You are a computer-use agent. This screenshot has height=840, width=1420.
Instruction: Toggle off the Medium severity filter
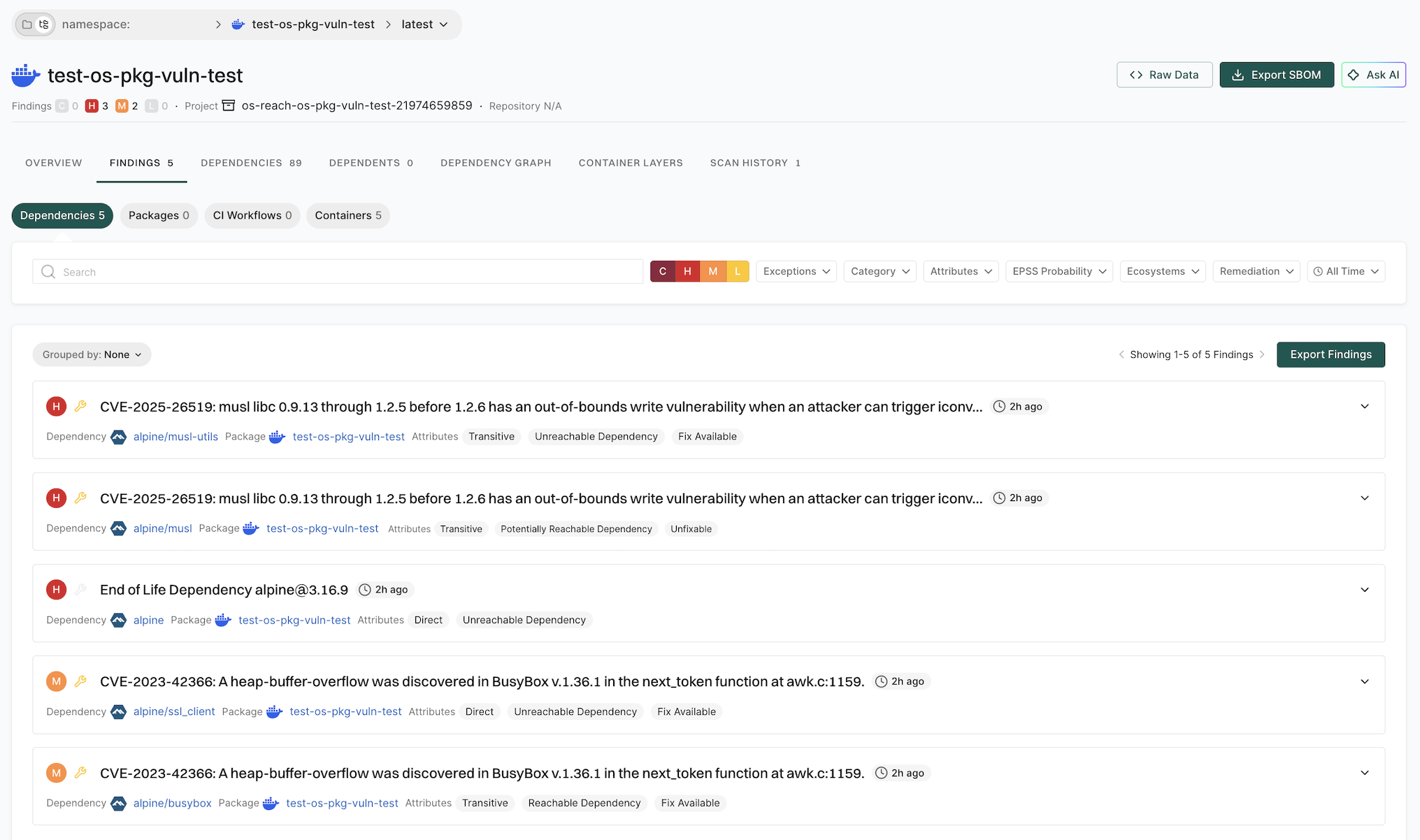(x=712, y=271)
